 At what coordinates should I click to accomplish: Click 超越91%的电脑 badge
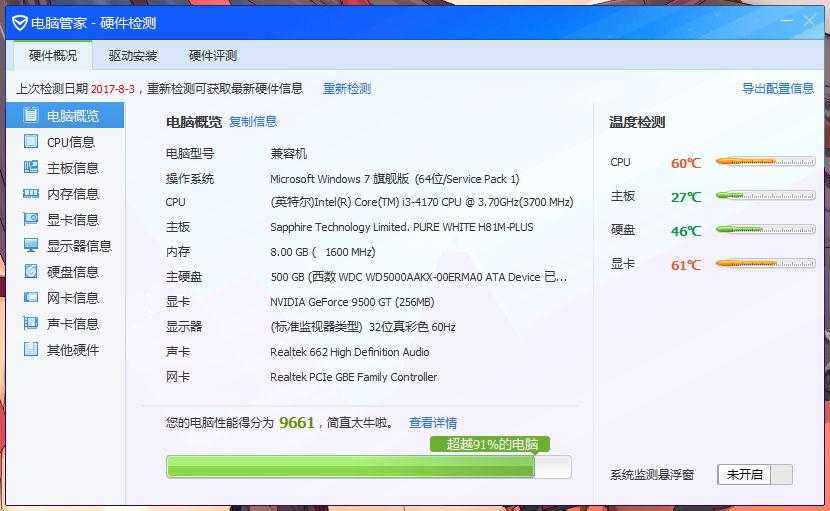(x=490, y=444)
